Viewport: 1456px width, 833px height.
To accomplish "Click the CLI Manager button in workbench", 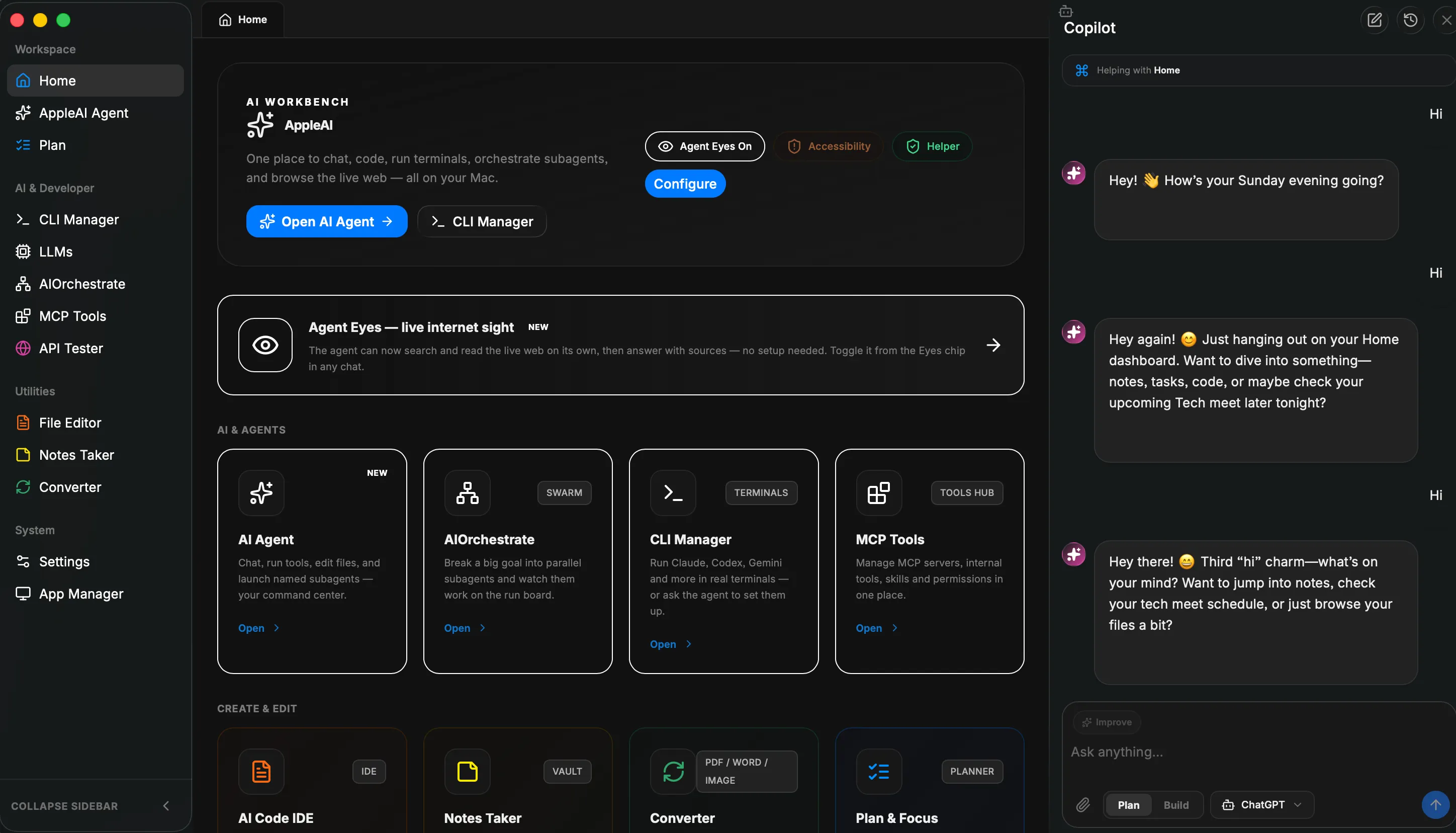I will coord(482,221).
